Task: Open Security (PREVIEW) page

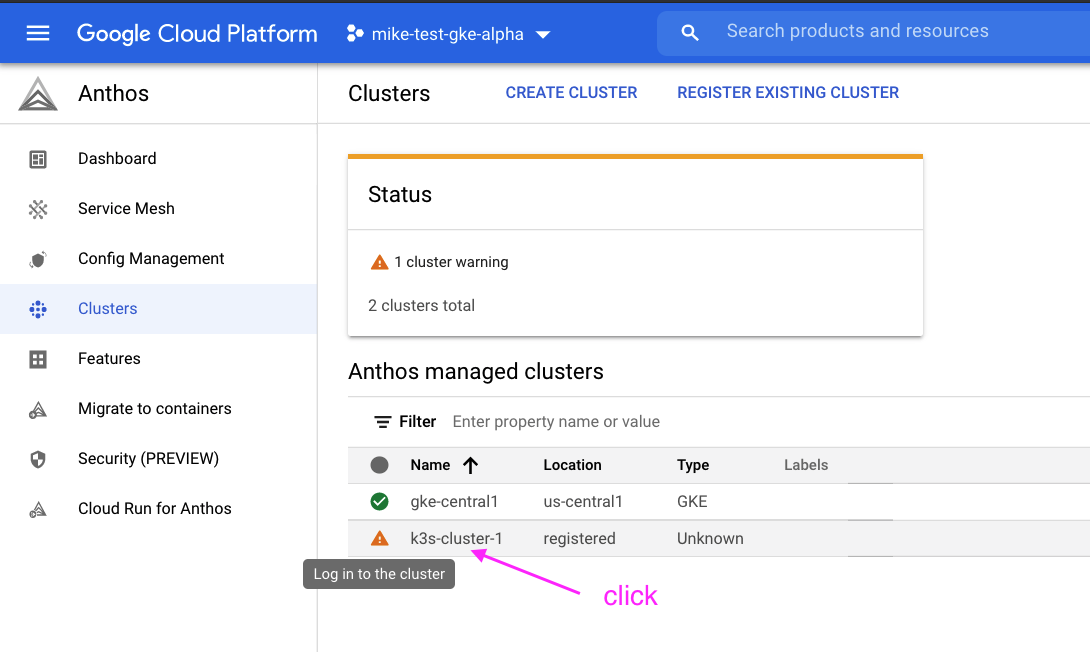Action: coord(148,459)
